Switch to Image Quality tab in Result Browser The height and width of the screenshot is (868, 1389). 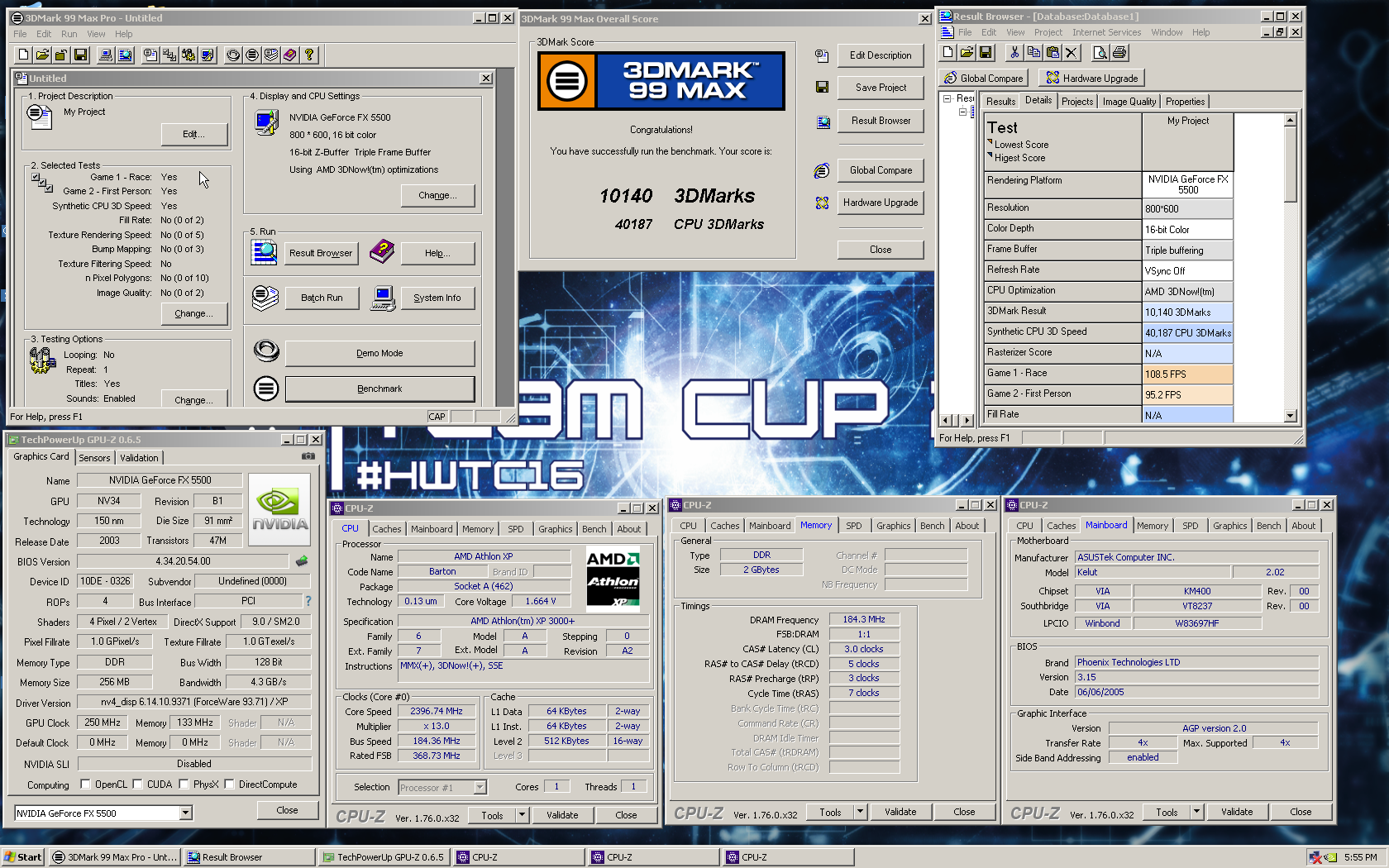1129,102
